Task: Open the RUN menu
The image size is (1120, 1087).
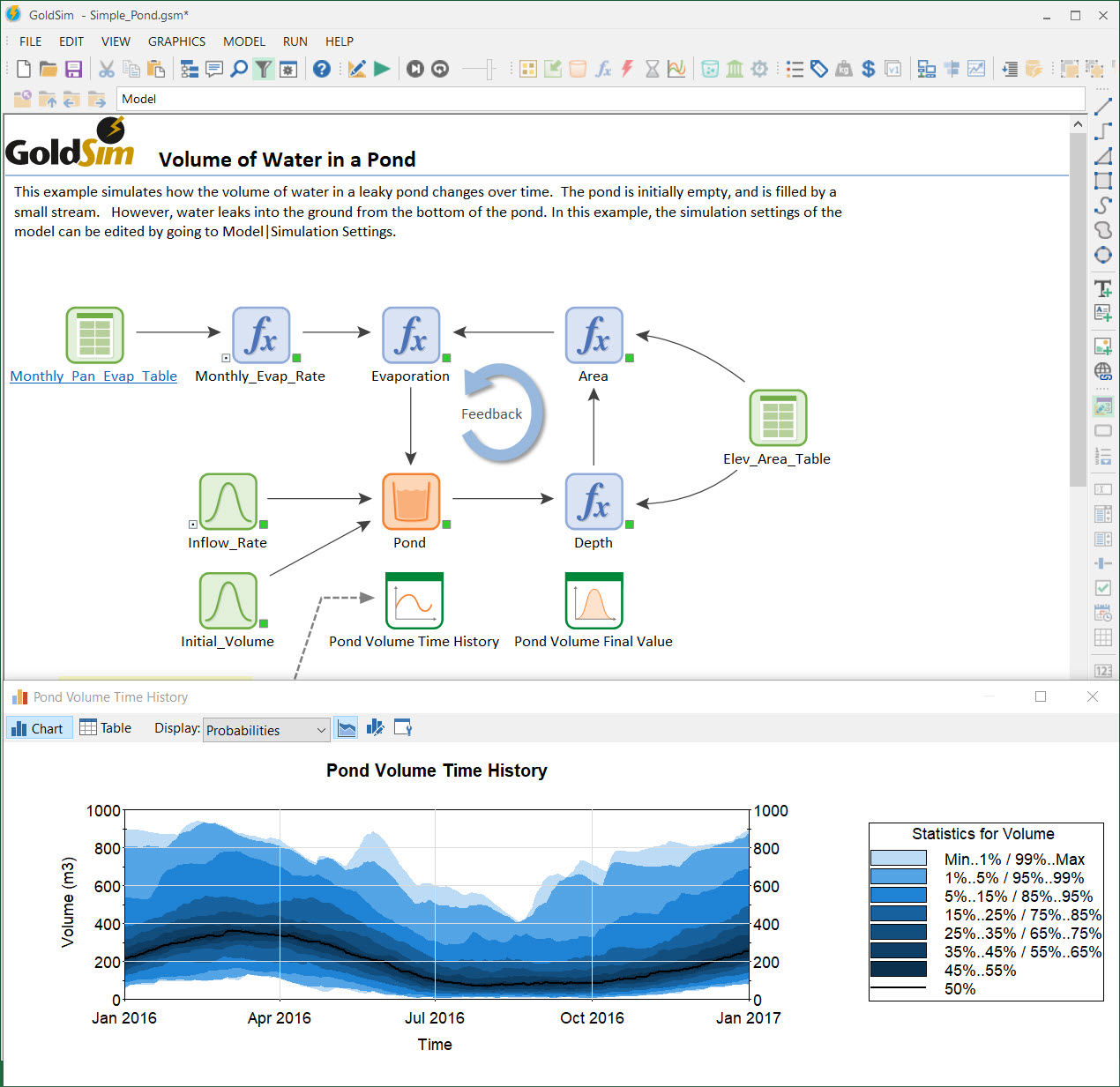Action: (295, 41)
